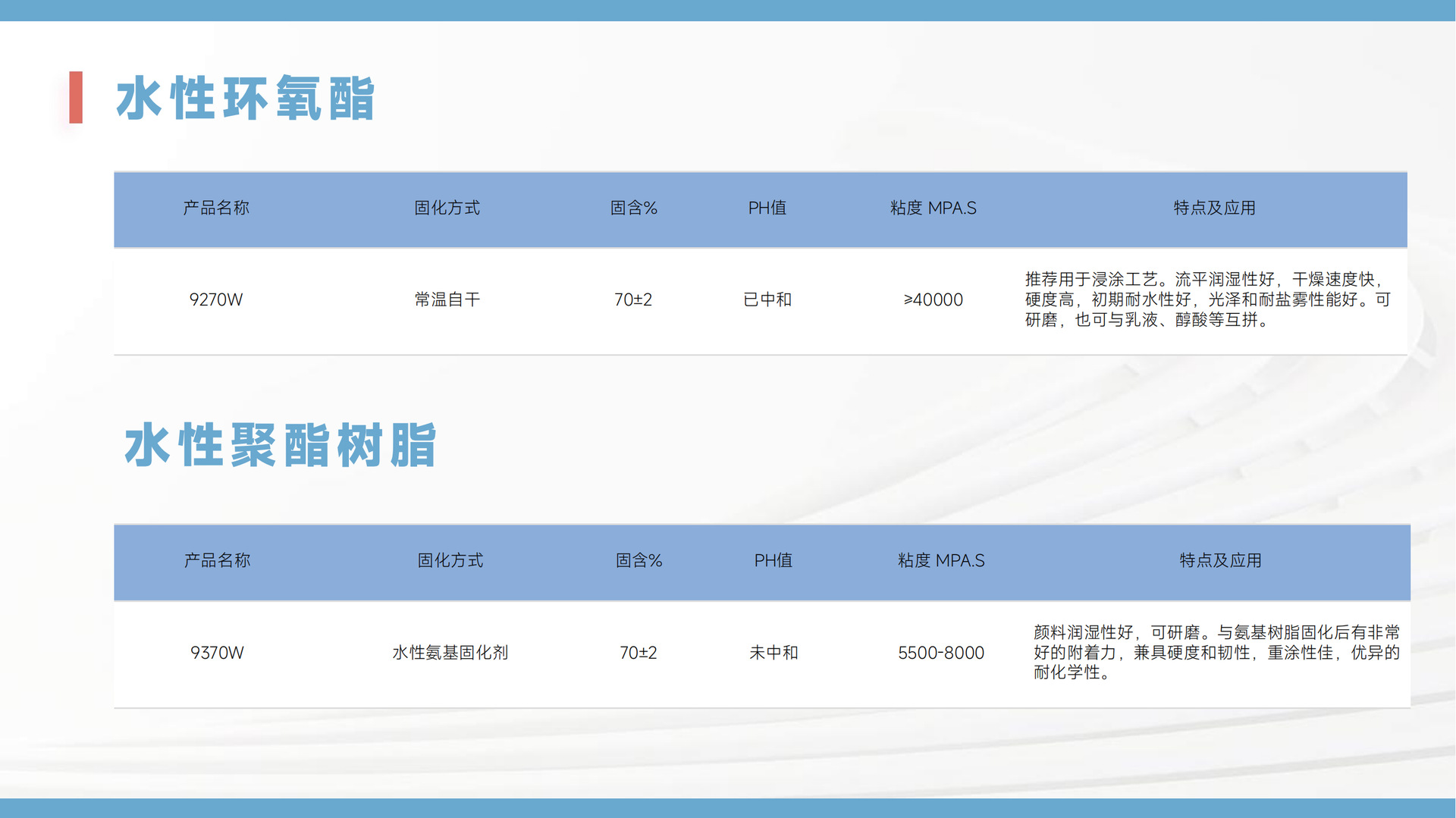Select the 未中和 PH value cell
Image resolution: width=1456 pixels, height=818 pixels.
773,653
